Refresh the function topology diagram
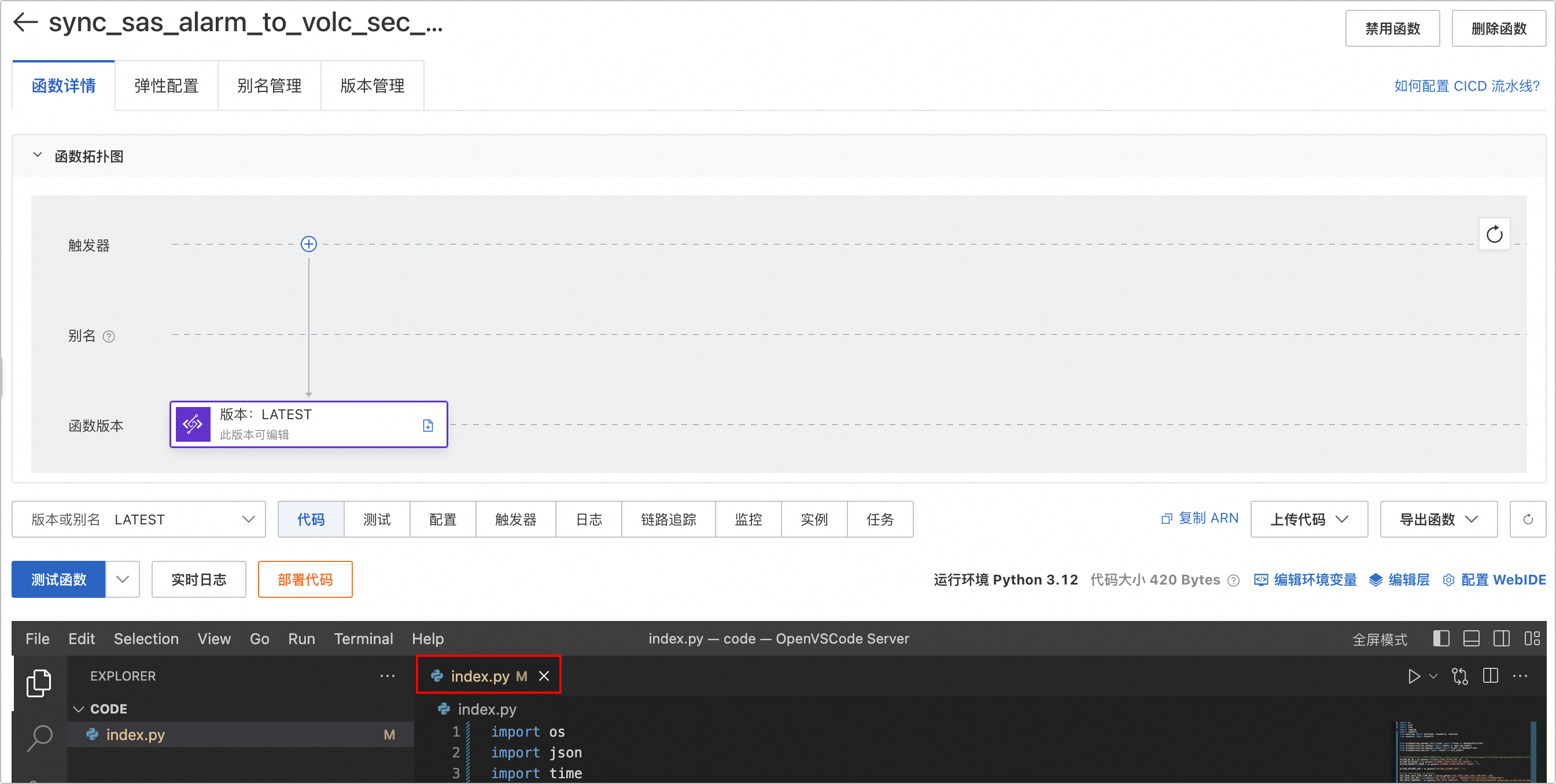The width and height of the screenshot is (1556, 784). [1494, 234]
